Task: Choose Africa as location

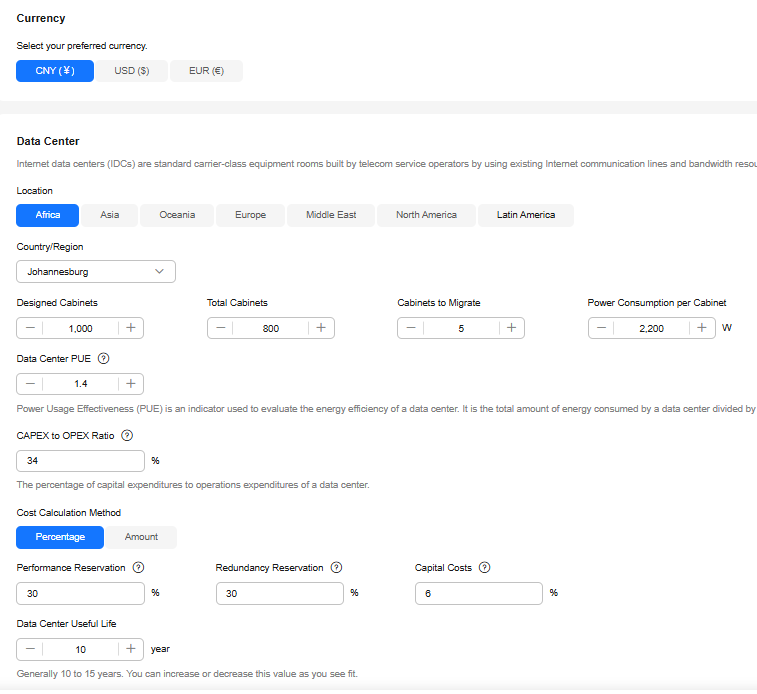Action: tap(47, 215)
